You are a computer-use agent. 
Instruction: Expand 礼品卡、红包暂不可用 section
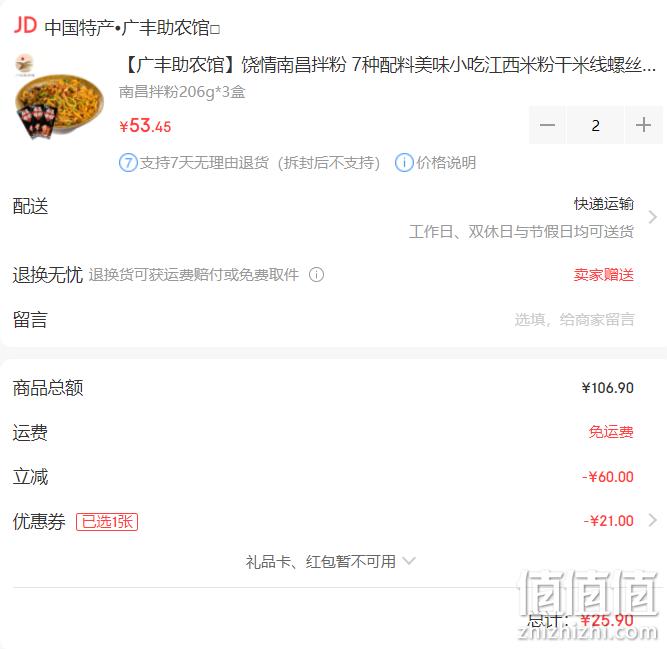[x=330, y=562]
